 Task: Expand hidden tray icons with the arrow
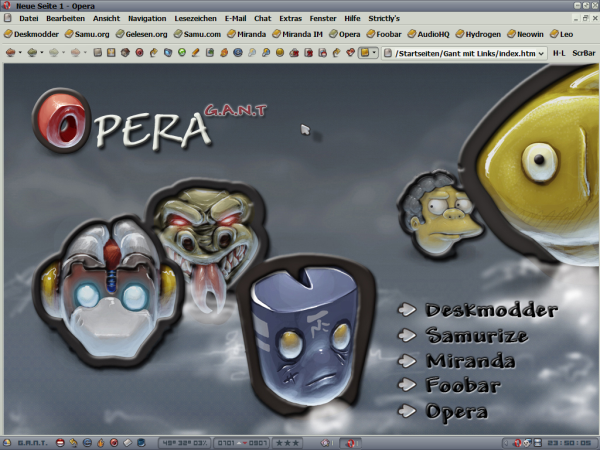click(x=506, y=443)
